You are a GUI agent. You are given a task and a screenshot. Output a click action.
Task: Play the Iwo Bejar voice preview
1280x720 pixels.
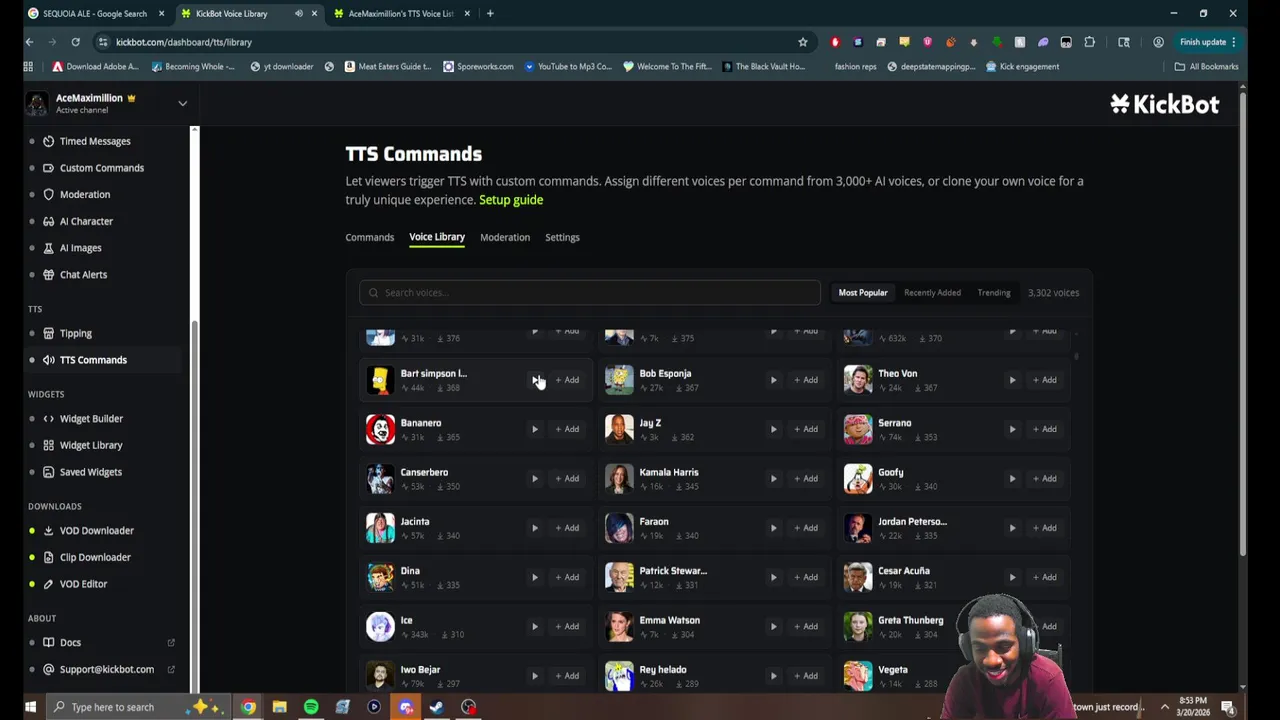(x=534, y=676)
